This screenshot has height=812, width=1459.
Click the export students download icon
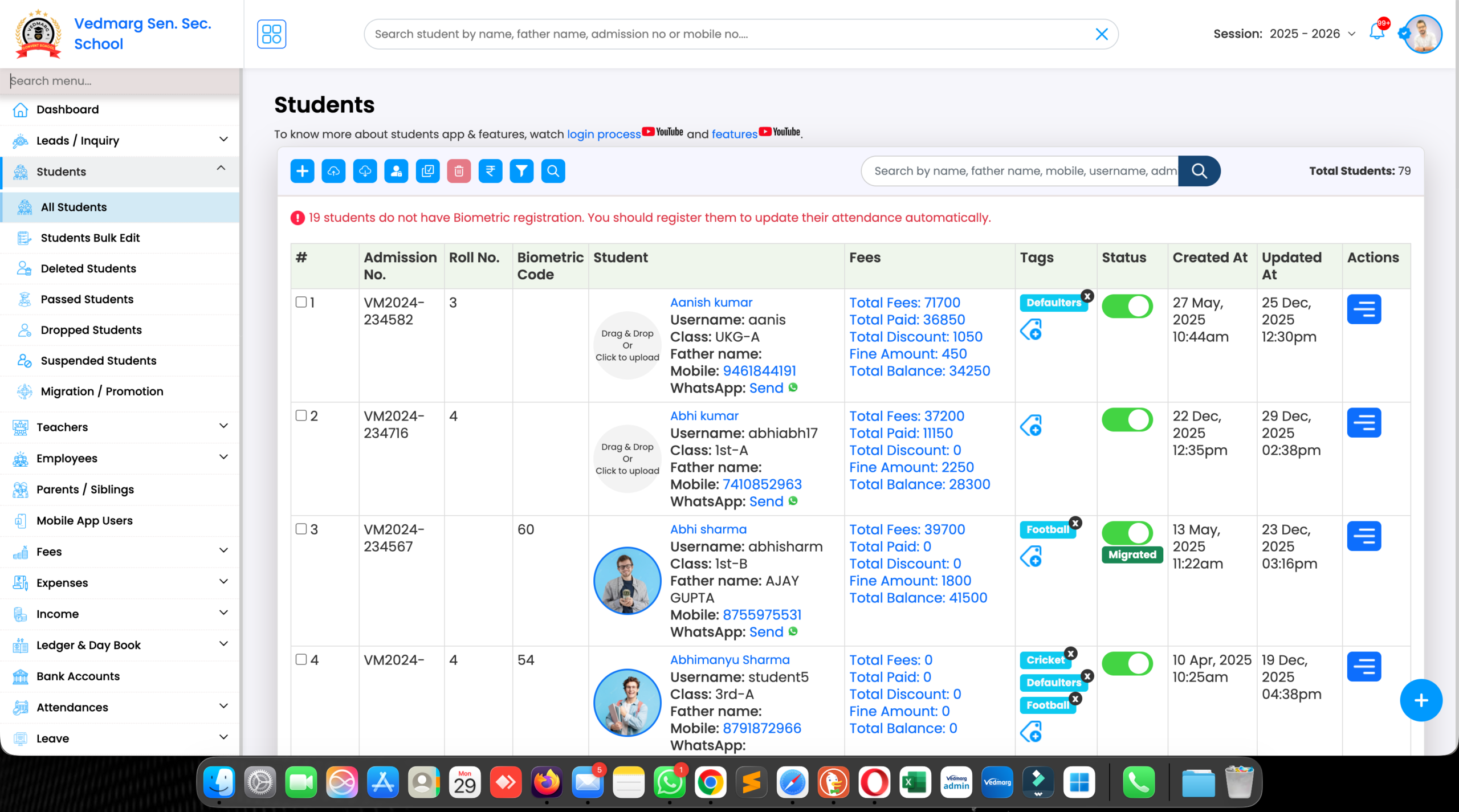coord(365,170)
